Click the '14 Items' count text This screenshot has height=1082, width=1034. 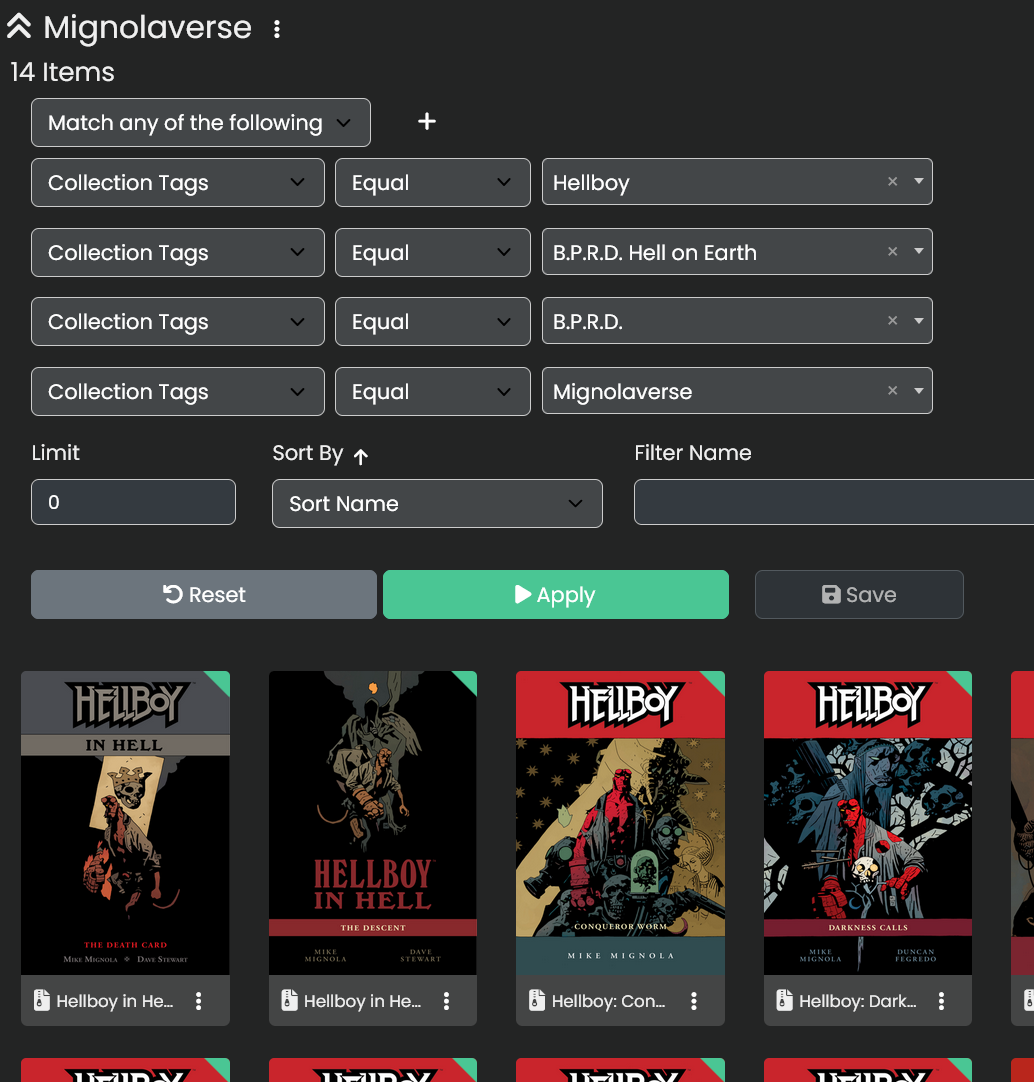[62, 72]
